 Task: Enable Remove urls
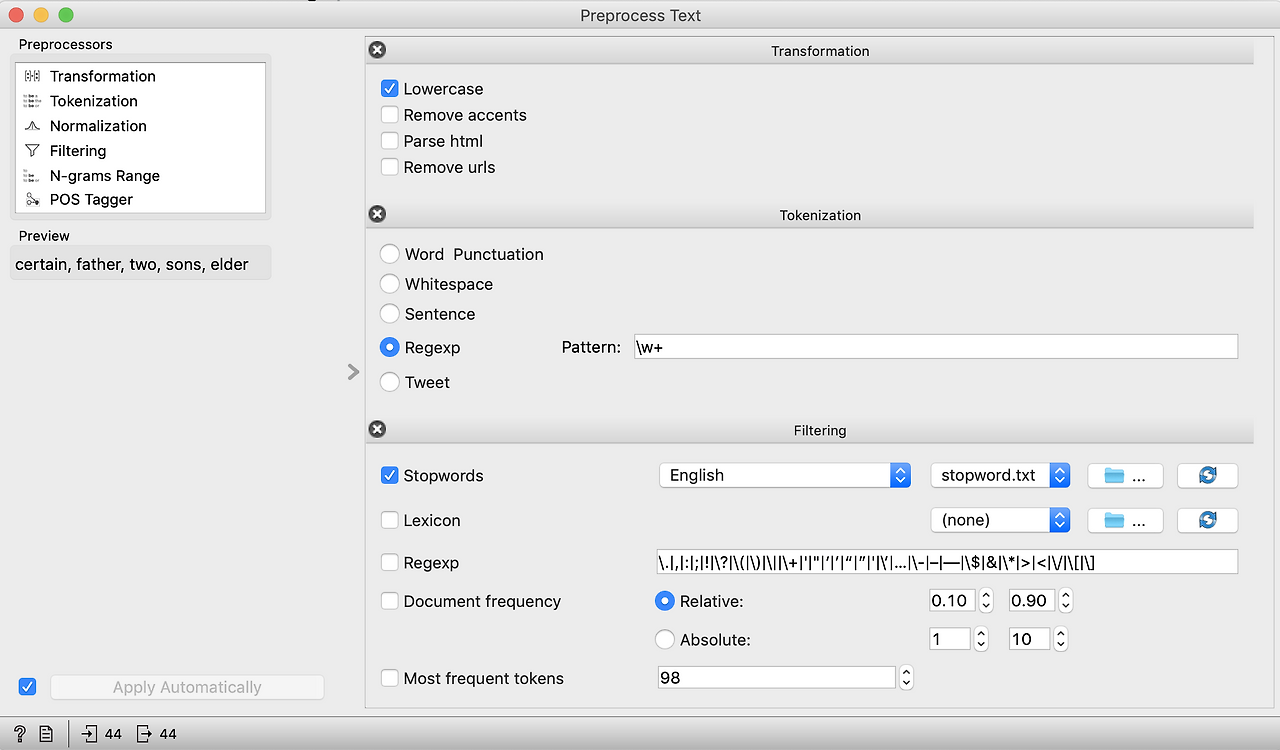coord(390,167)
